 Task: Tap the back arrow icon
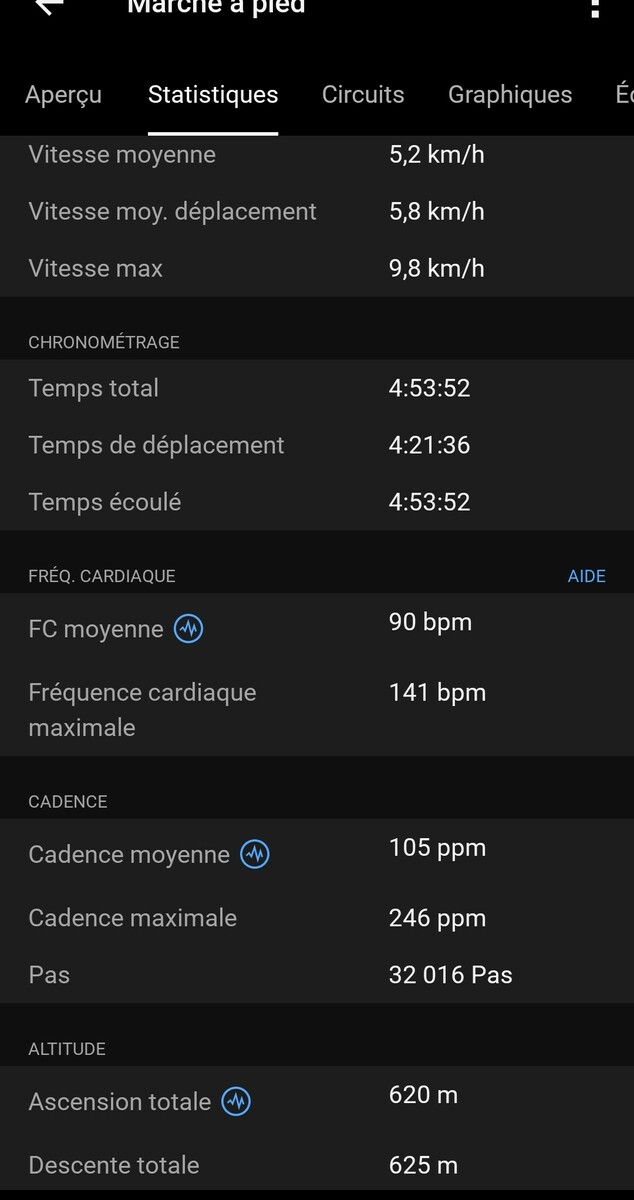tap(49, 6)
